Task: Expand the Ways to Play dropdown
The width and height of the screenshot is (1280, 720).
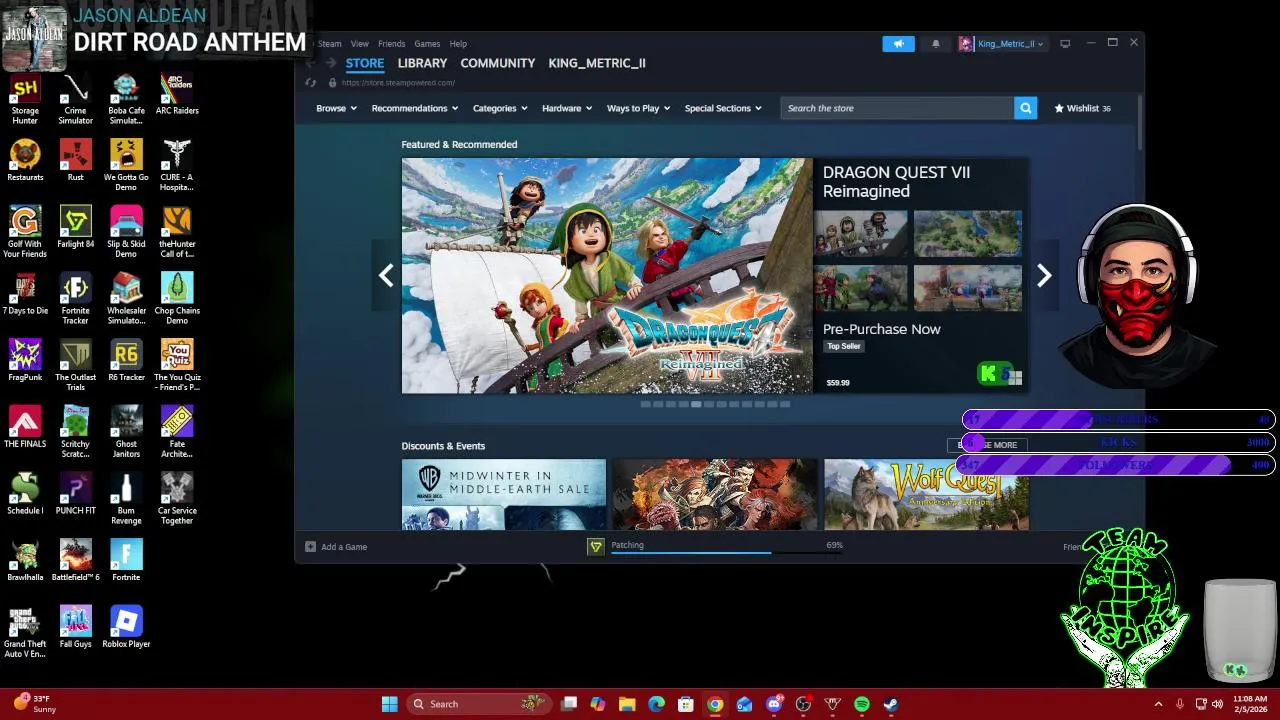Action: (638, 108)
